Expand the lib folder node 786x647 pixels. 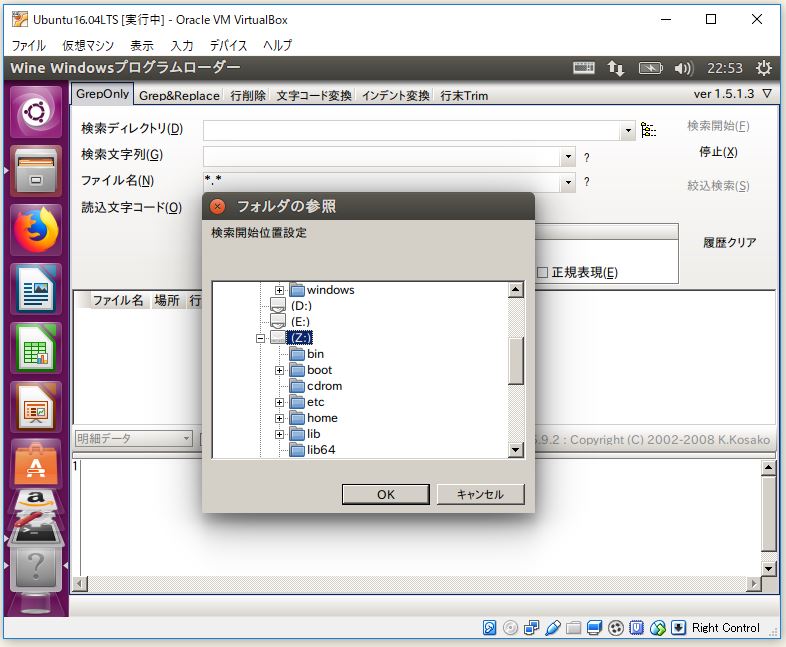[280, 435]
